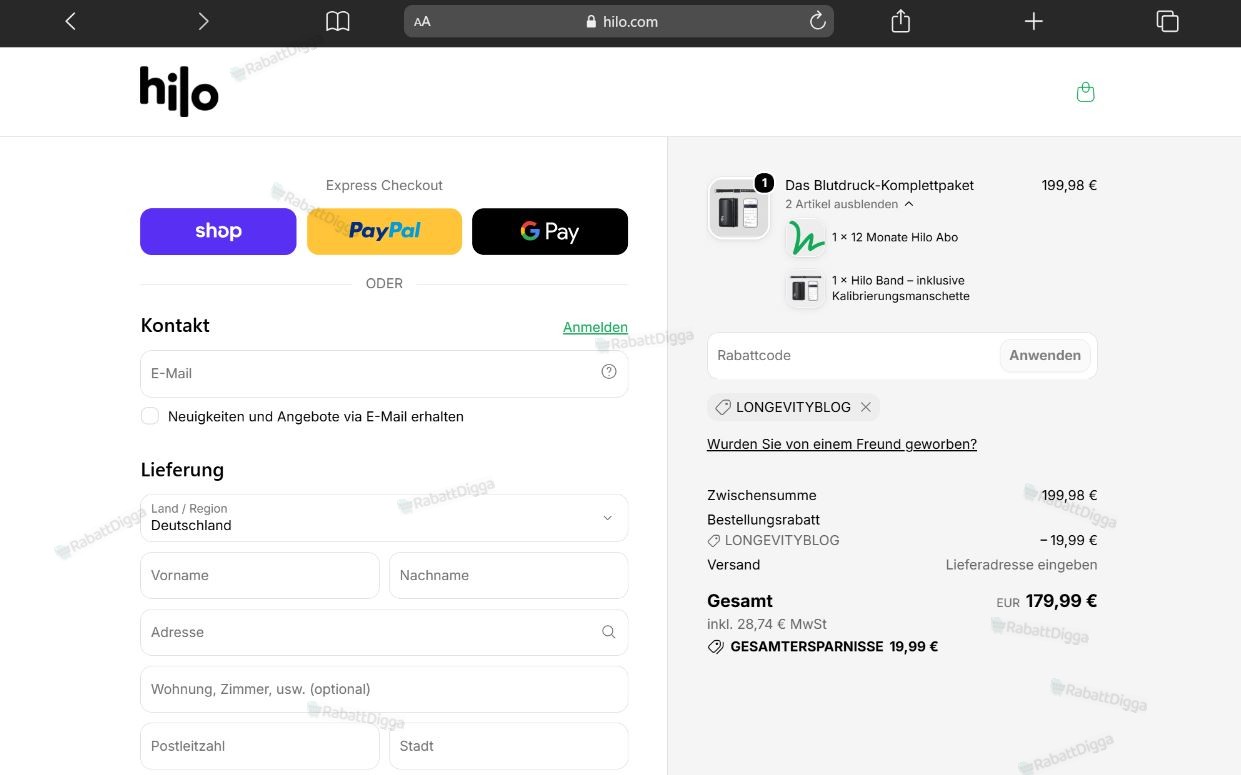The width and height of the screenshot is (1241, 775).
Task: Click the hilo.com address bar
Action: 619,21
